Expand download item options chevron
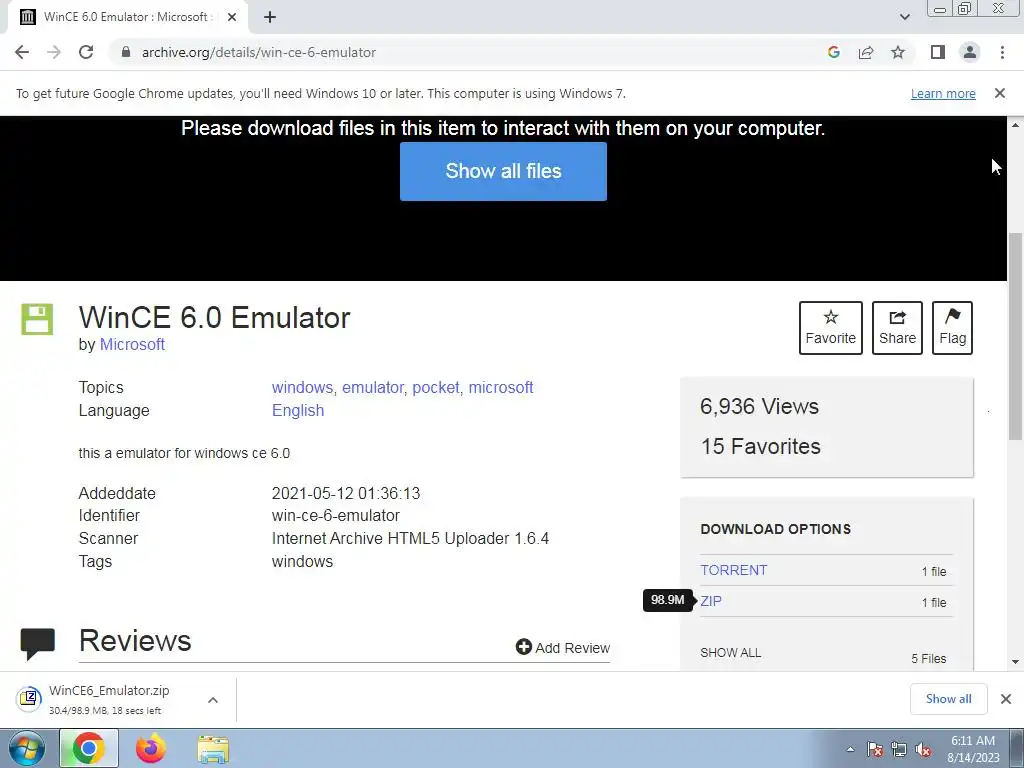This screenshot has height=768, width=1024. [x=212, y=700]
